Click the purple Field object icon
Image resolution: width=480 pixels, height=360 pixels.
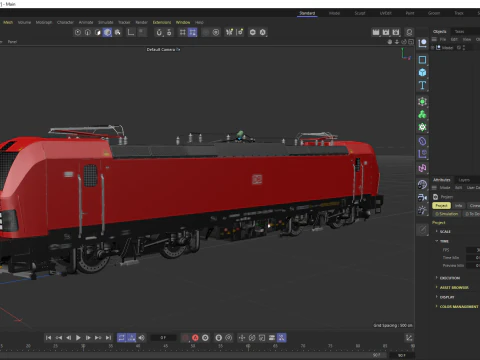point(422,154)
